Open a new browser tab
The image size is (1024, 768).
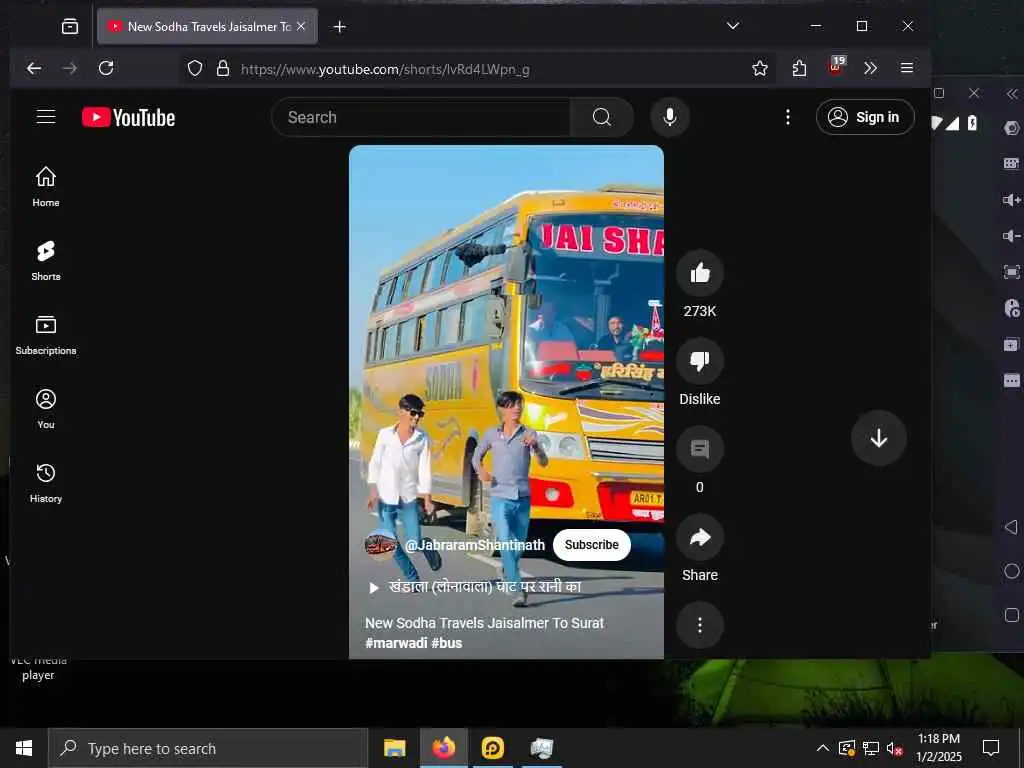[x=340, y=27]
